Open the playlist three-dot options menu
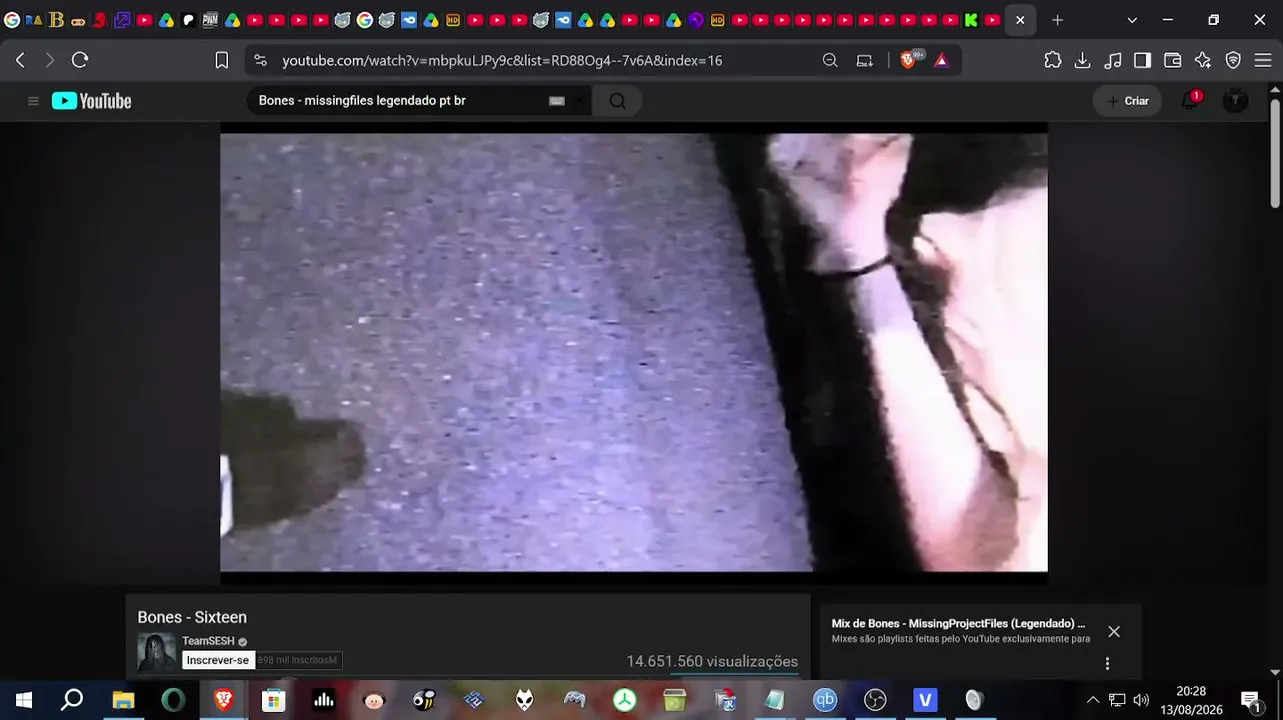The width and height of the screenshot is (1283, 720). point(1107,663)
